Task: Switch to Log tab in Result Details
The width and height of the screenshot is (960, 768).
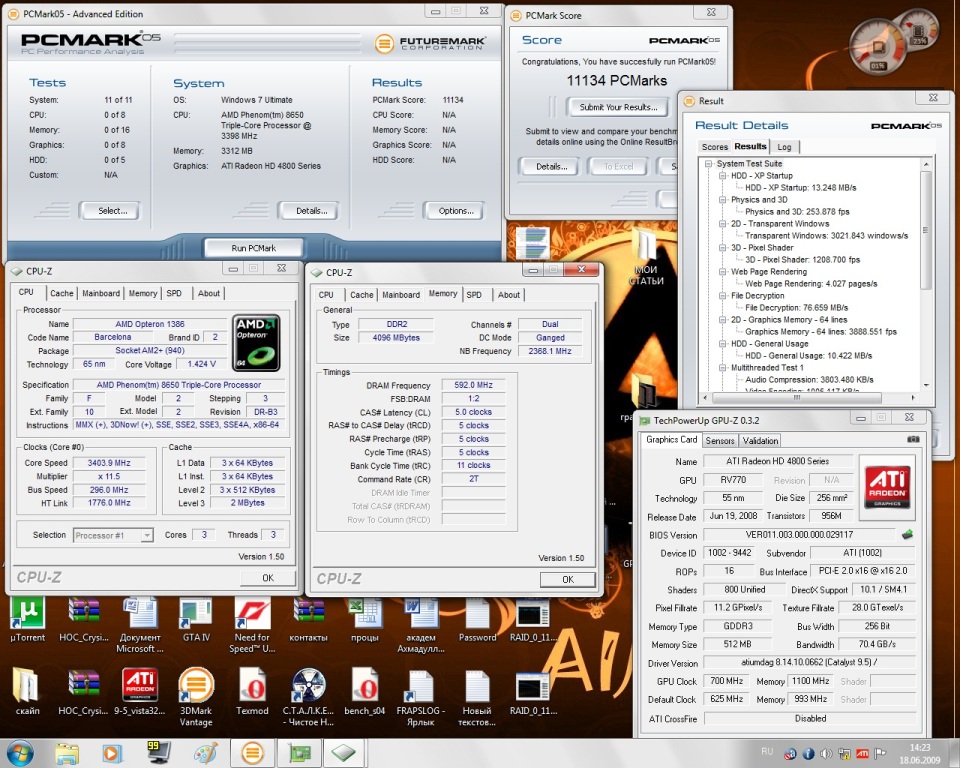Action: [784, 147]
